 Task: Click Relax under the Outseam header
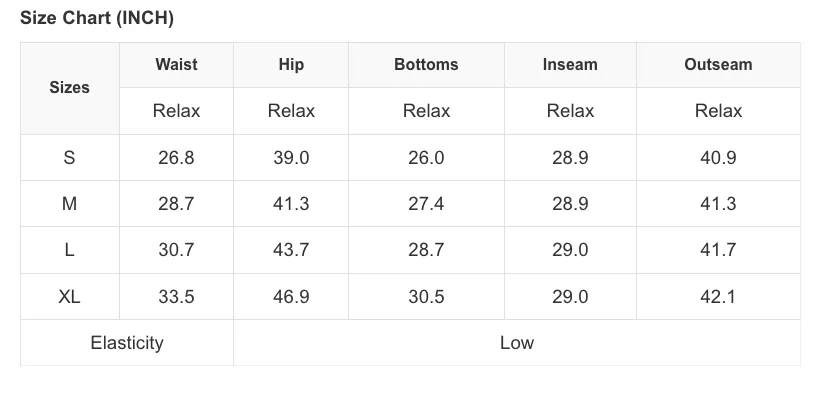coord(718,111)
